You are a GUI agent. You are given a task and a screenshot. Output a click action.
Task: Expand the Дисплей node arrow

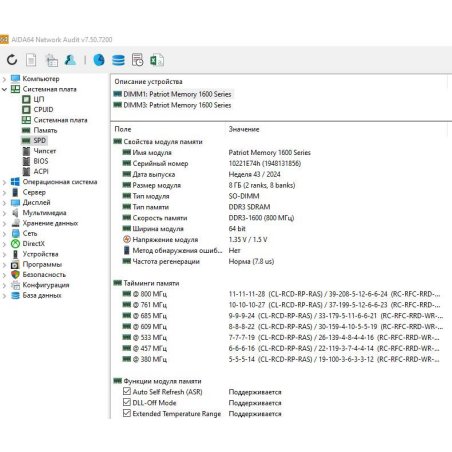4,203
